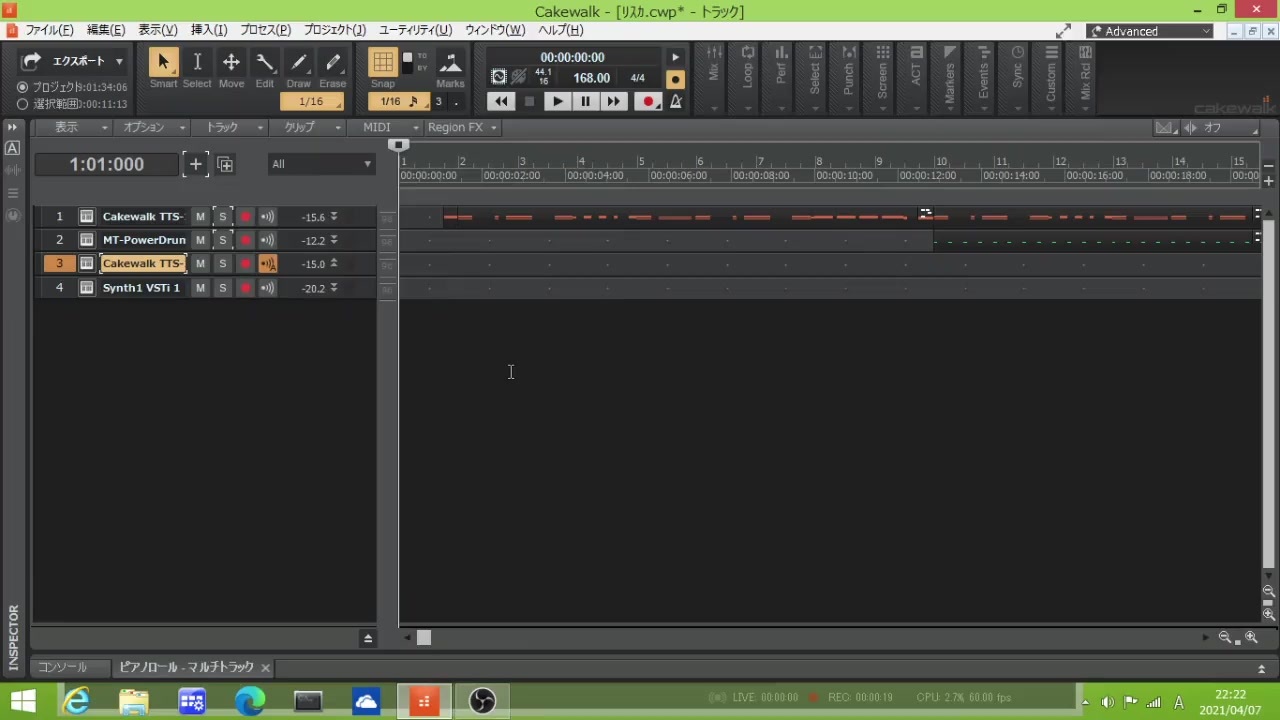Open the Project menu (プロジェクト)
The height and width of the screenshot is (720, 1280).
tap(335, 30)
